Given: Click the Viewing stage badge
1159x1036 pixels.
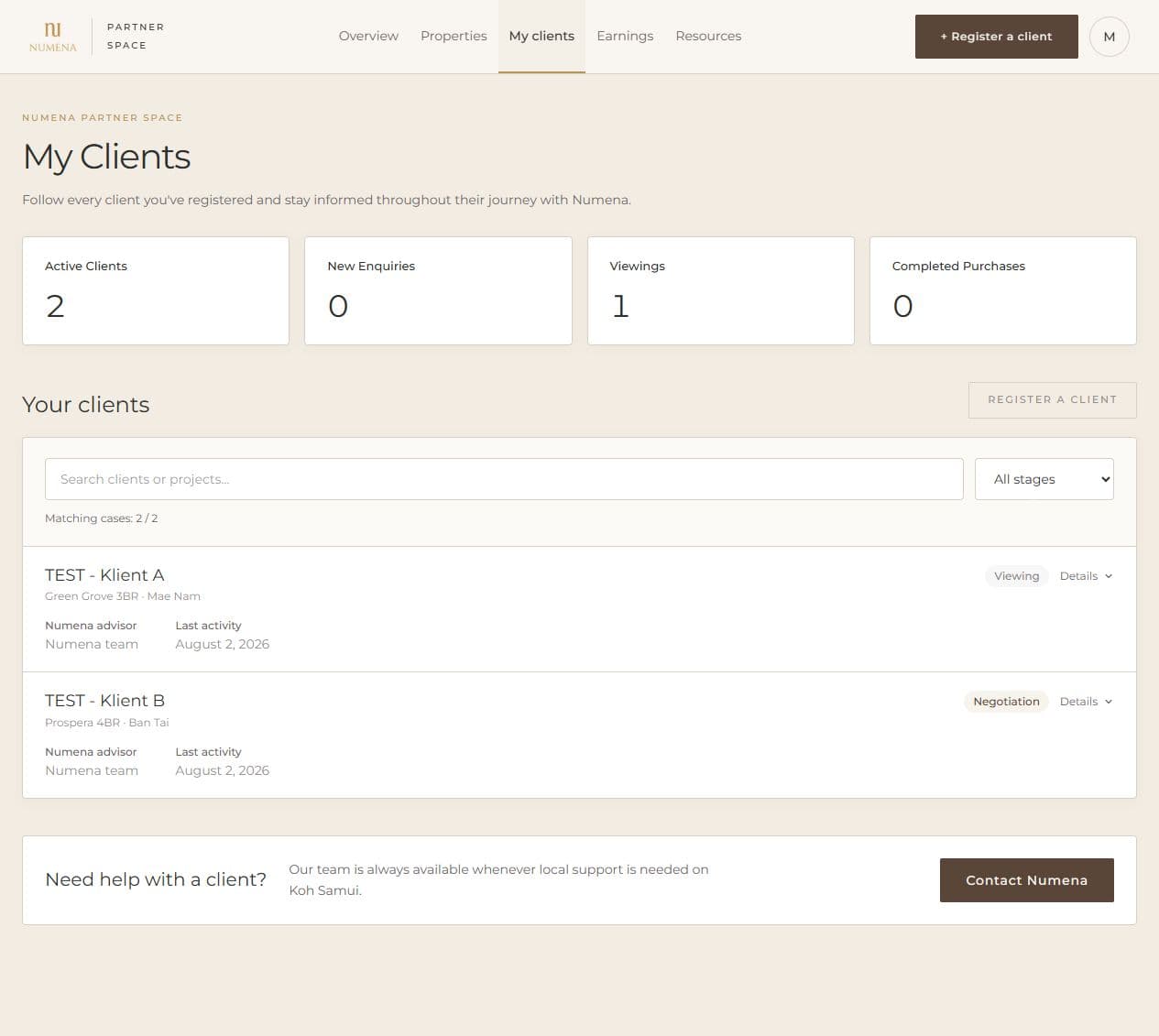Looking at the screenshot, I should [x=1016, y=576].
